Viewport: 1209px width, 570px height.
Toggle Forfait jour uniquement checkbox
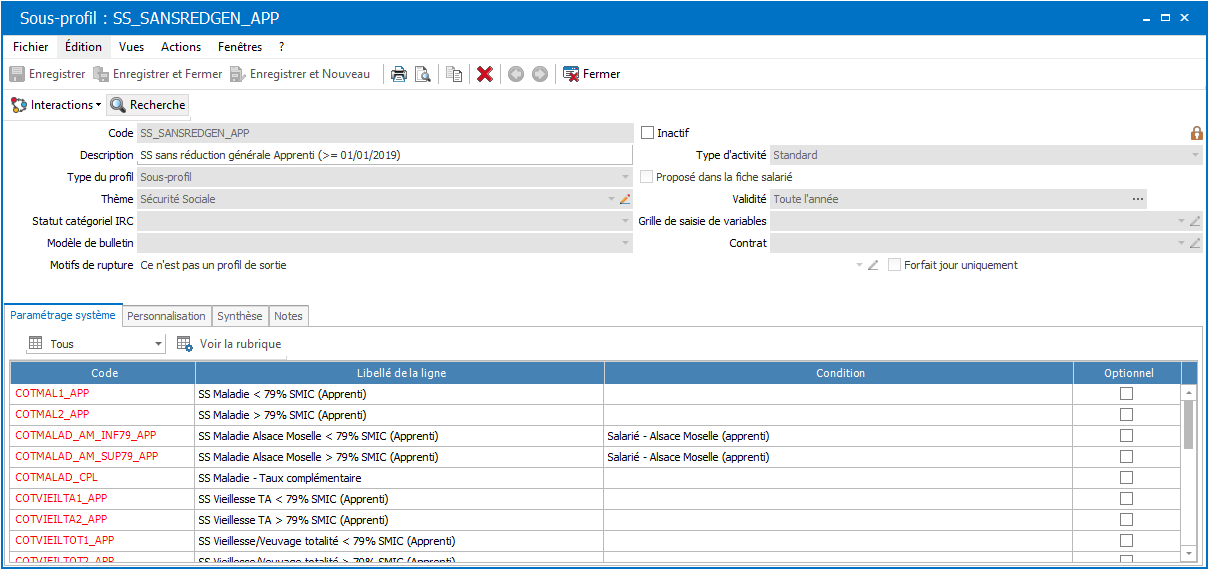895,265
